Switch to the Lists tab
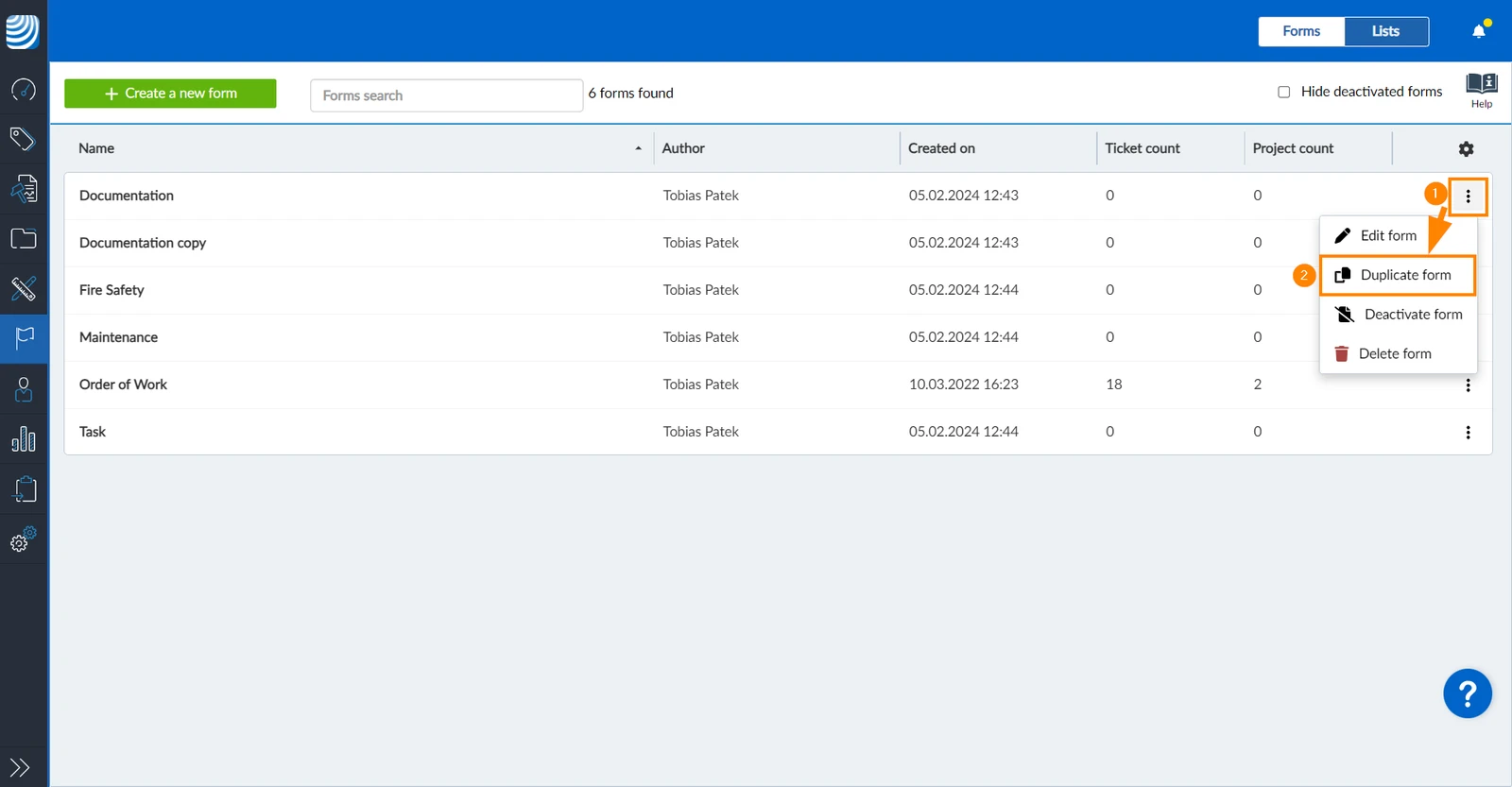This screenshot has width=1512, height=787. (x=1386, y=31)
